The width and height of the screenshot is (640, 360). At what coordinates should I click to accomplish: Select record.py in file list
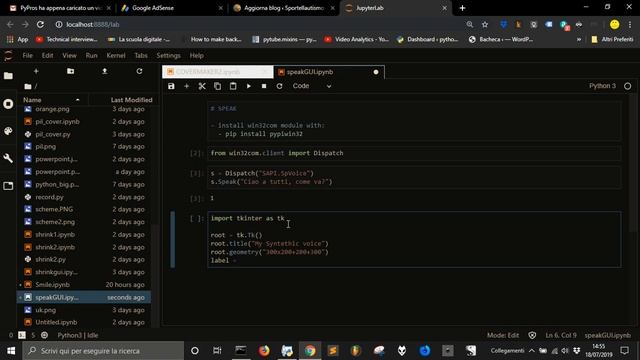(x=84, y=197)
